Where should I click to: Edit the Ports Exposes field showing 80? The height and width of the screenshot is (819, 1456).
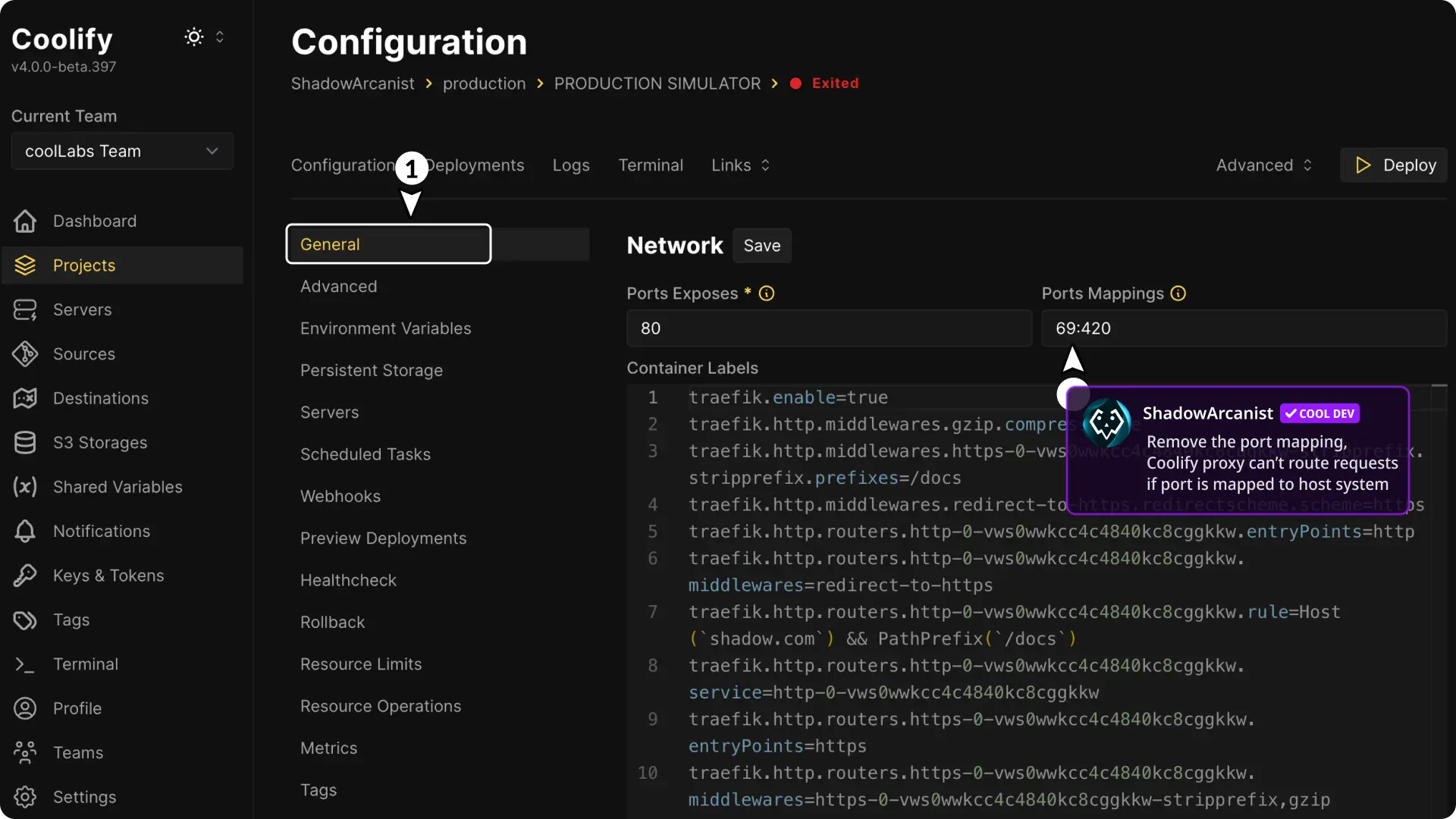point(829,328)
